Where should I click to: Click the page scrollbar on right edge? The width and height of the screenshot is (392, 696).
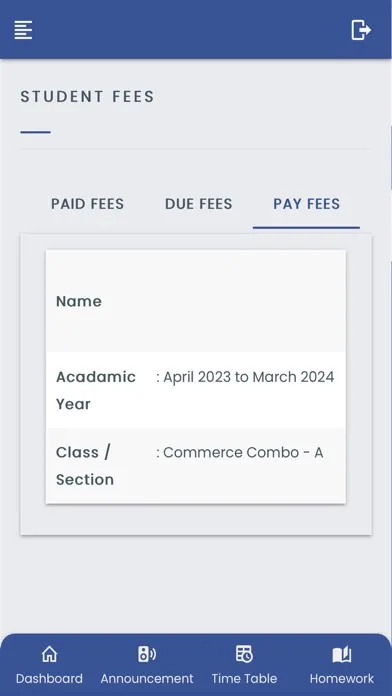pyautogui.click(x=390, y=160)
